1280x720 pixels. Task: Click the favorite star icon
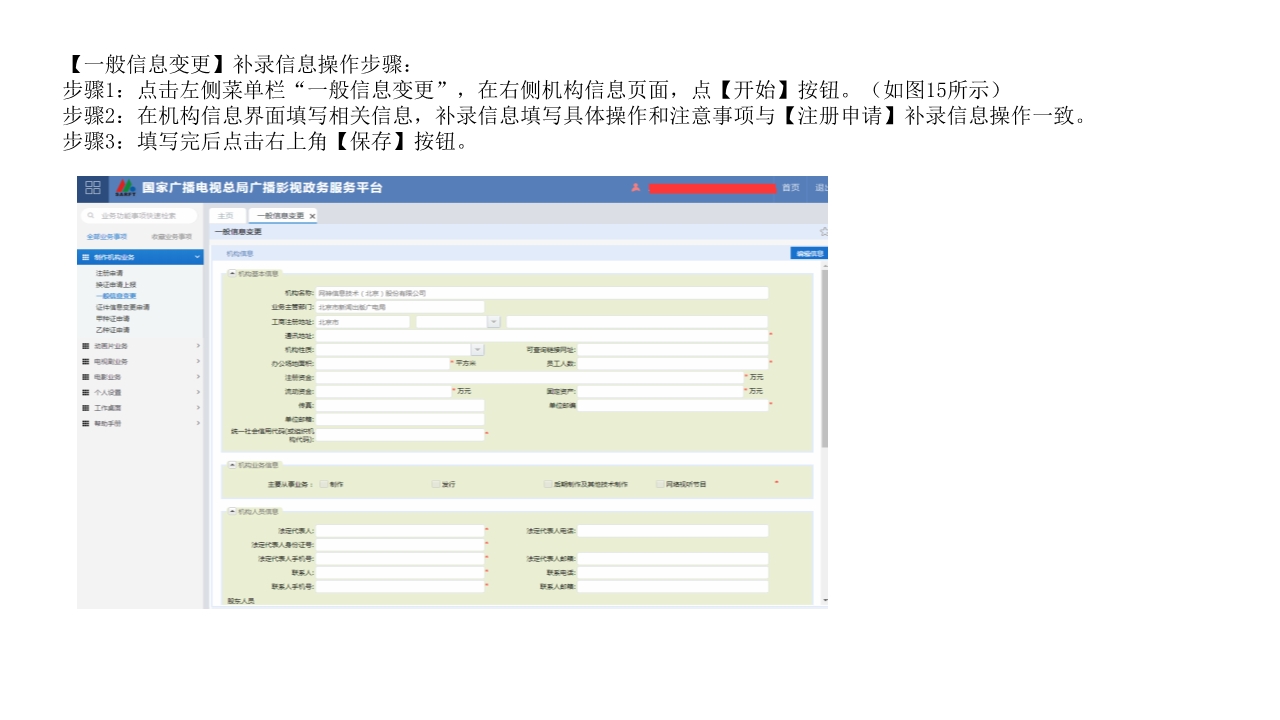(x=823, y=231)
